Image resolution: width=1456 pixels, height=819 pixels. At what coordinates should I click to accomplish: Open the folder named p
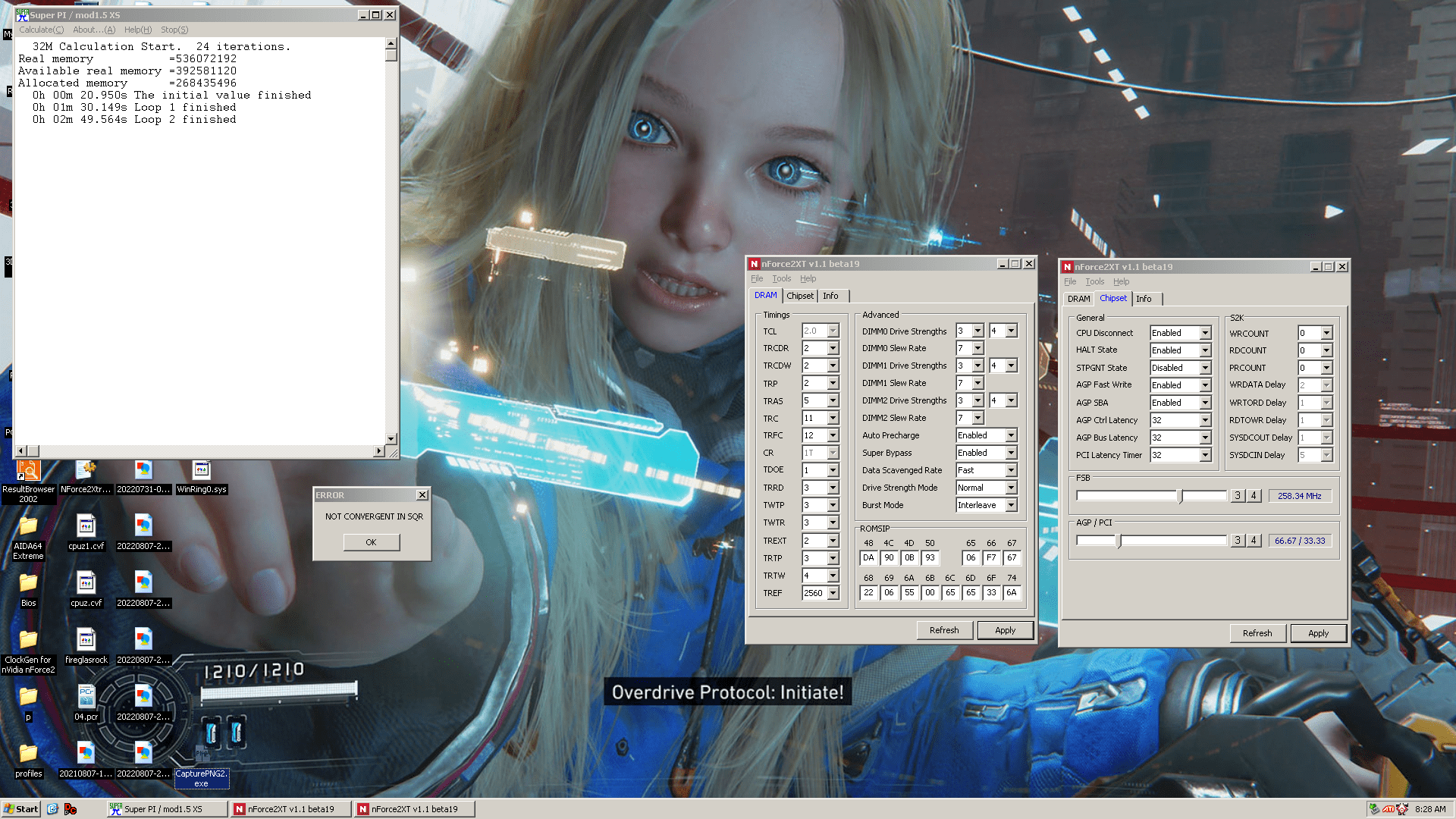(28, 704)
